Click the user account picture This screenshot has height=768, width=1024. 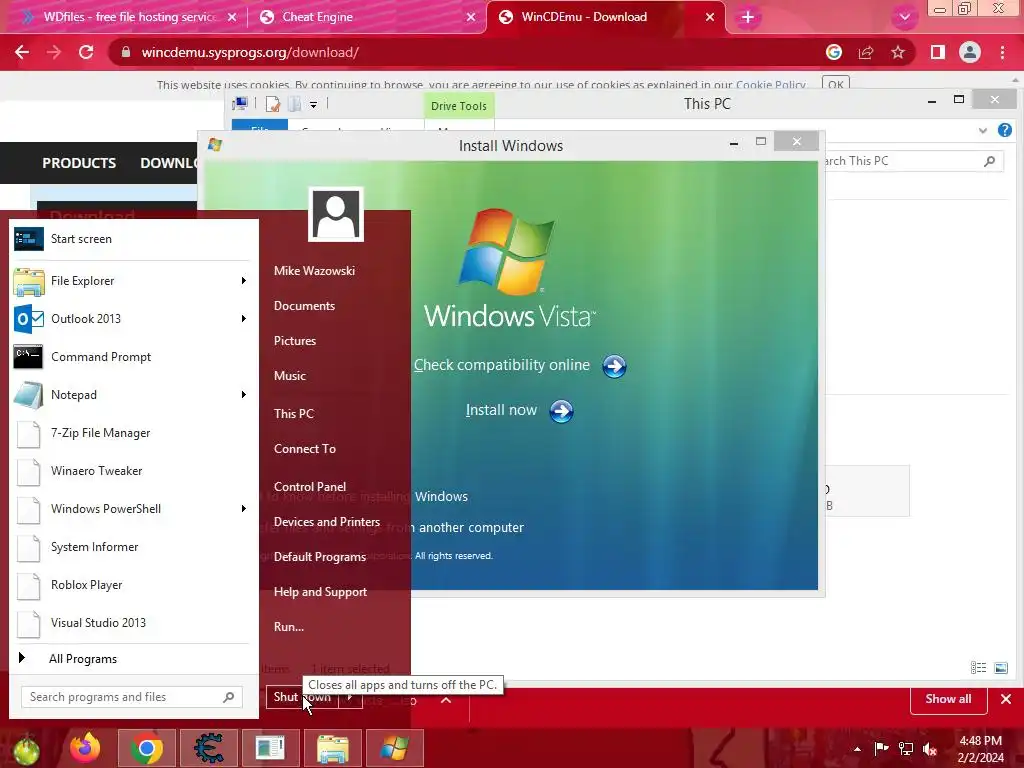(336, 214)
